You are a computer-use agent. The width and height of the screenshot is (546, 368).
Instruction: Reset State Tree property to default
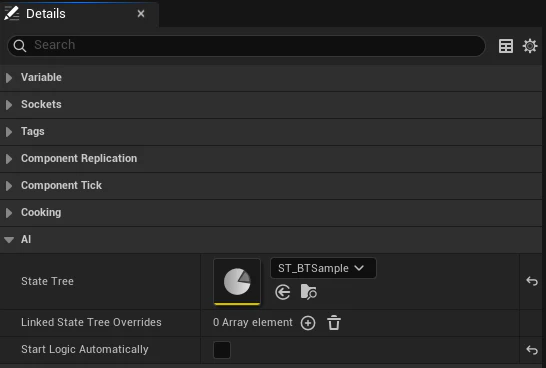(532, 281)
